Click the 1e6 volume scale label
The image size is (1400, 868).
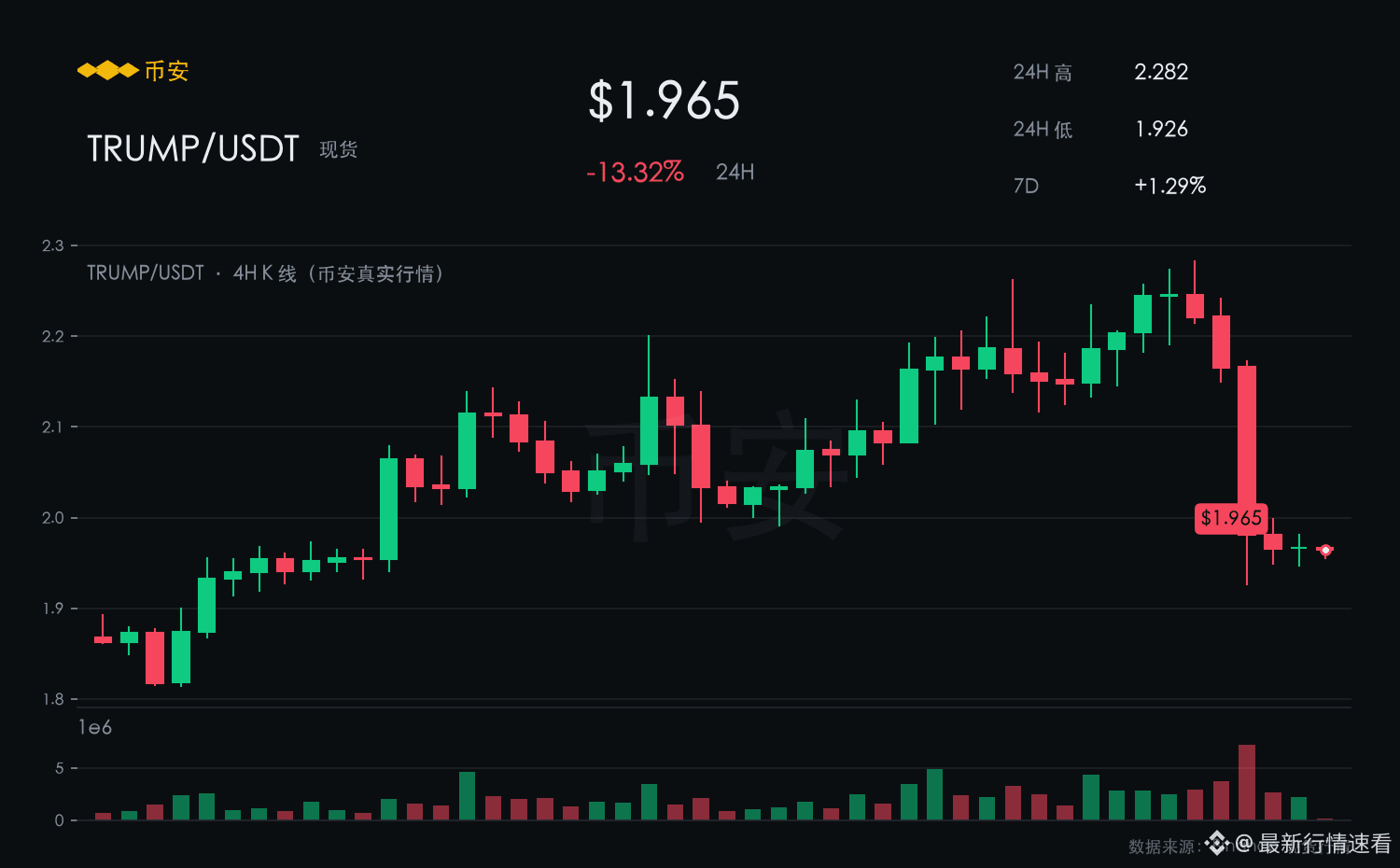tap(95, 727)
